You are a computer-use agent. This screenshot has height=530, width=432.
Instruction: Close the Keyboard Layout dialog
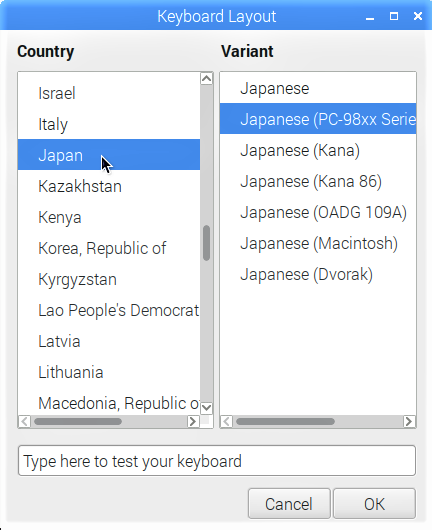[418, 16]
